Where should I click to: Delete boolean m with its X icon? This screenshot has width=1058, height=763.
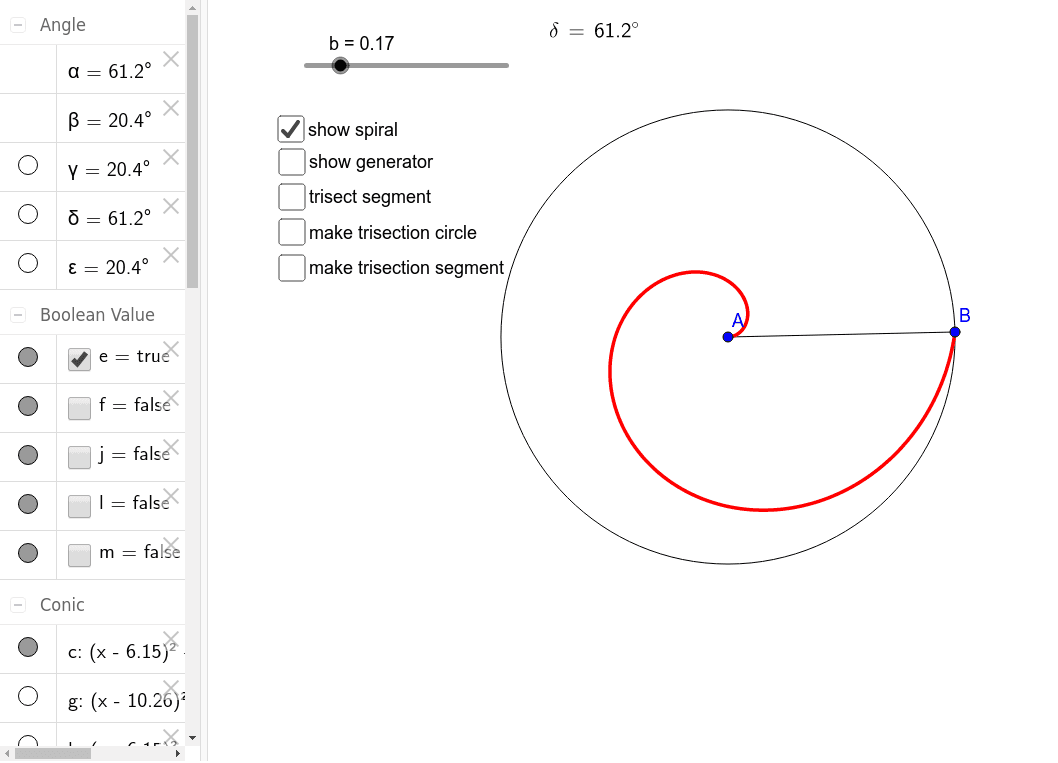(x=170, y=543)
